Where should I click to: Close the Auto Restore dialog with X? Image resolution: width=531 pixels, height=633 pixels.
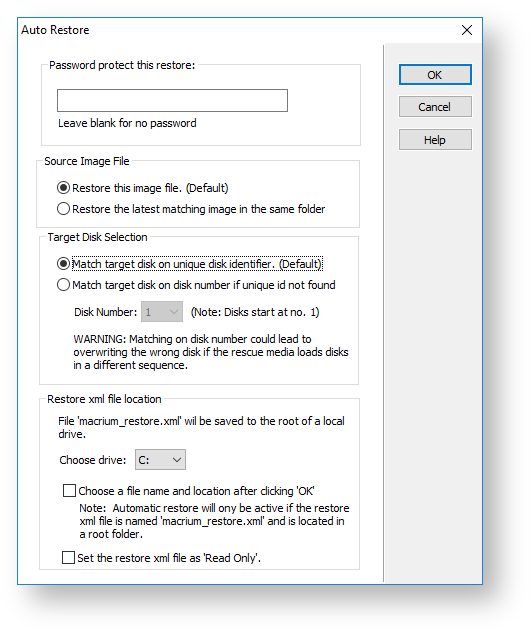pos(466,30)
